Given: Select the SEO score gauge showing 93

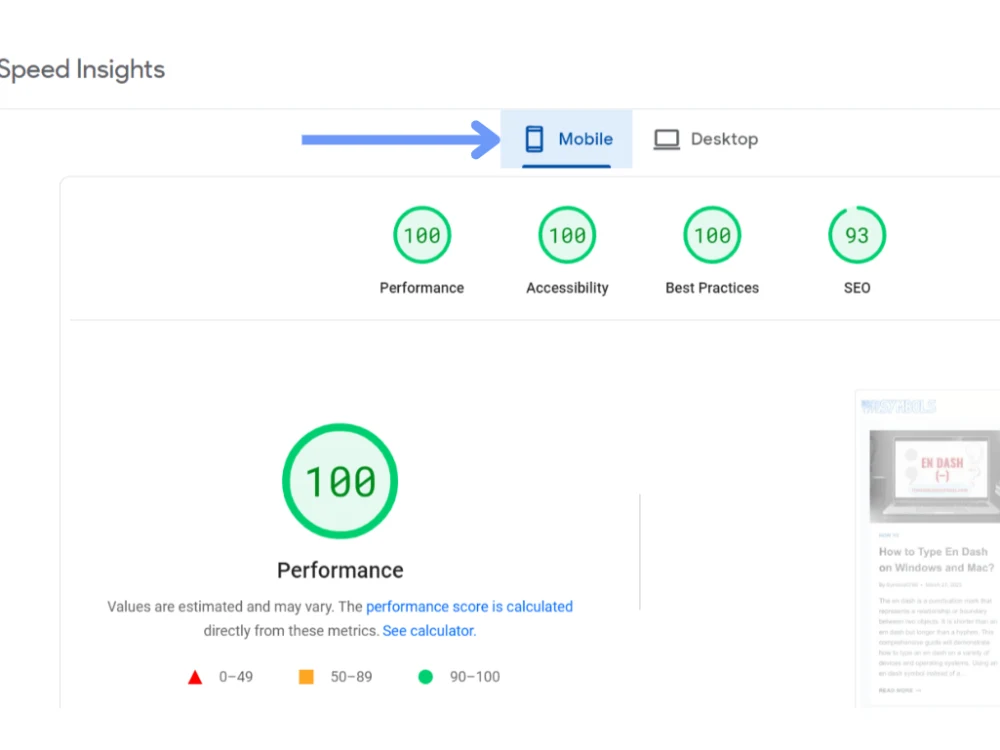Looking at the screenshot, I should click(x=857, y=235).
